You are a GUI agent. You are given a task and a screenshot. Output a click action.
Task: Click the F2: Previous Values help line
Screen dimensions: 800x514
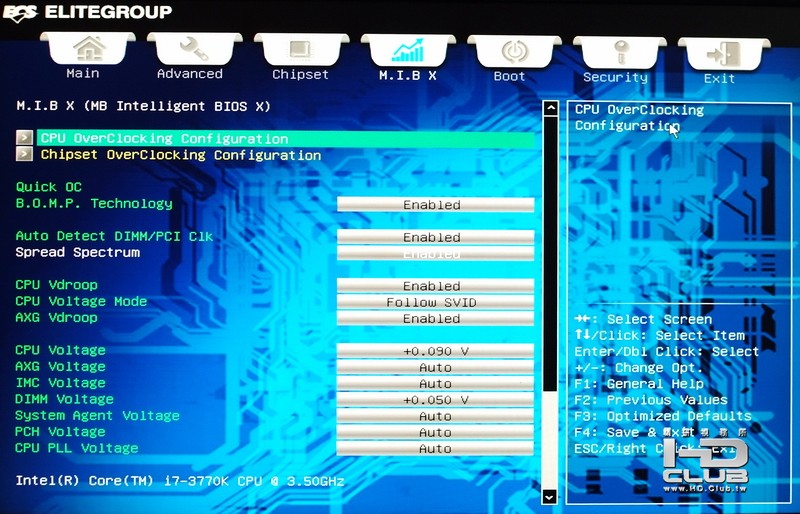pos(651,400)
